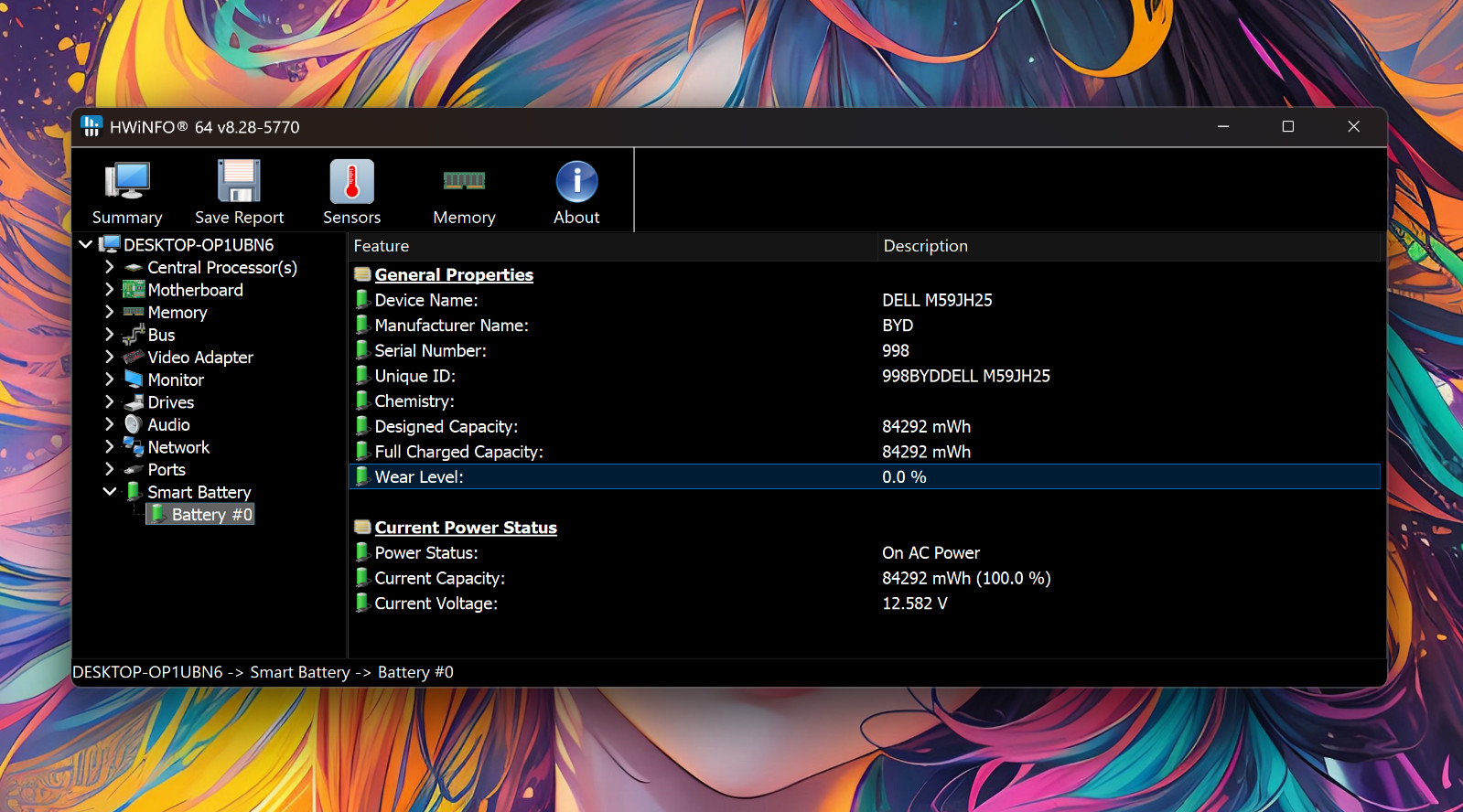Screen dimensions: 1463x812
Task: Open the Sensors thermometer icon
Action: [x=352, y=181]
